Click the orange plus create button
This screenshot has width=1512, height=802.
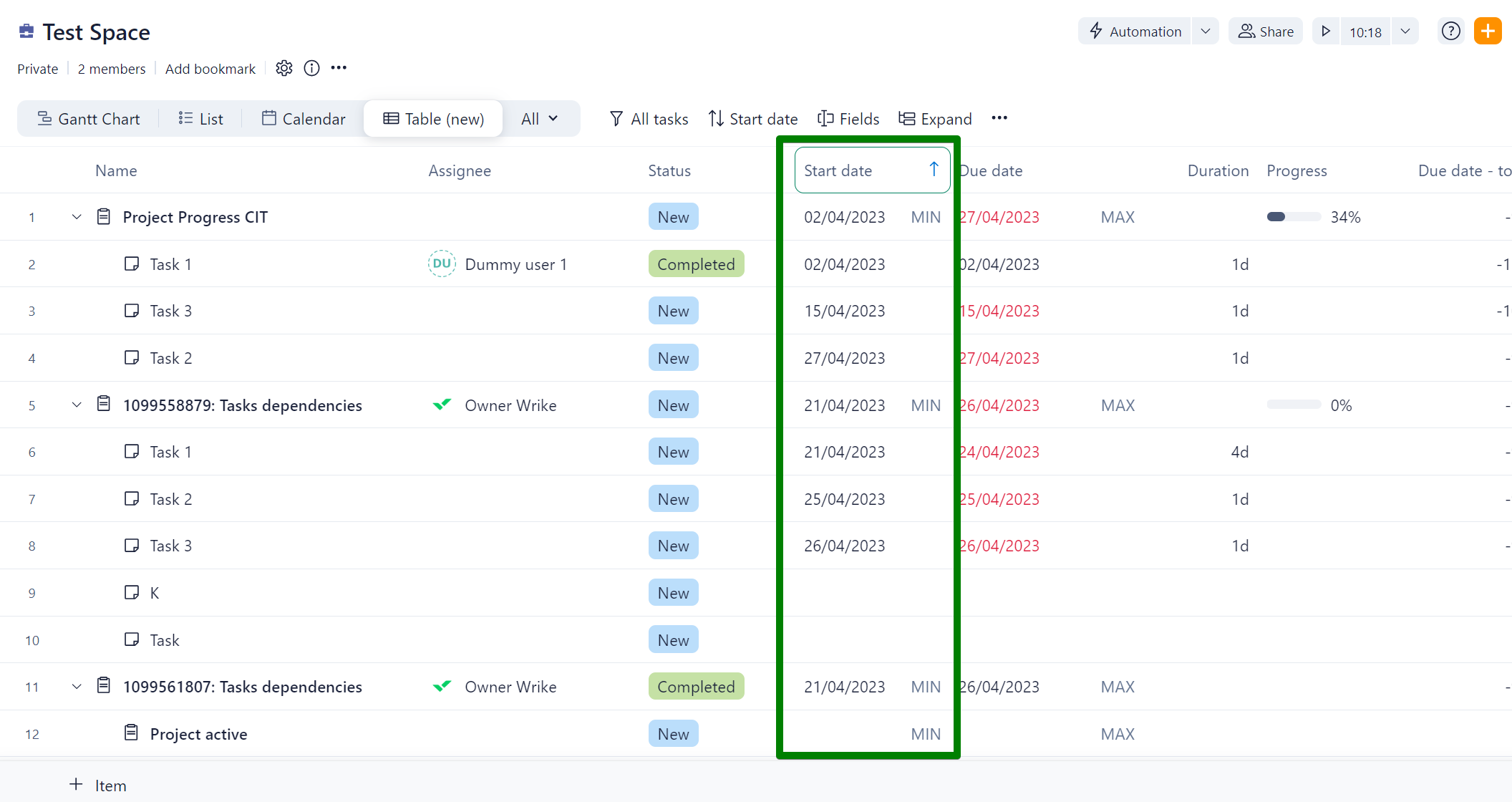[1488, 32]
